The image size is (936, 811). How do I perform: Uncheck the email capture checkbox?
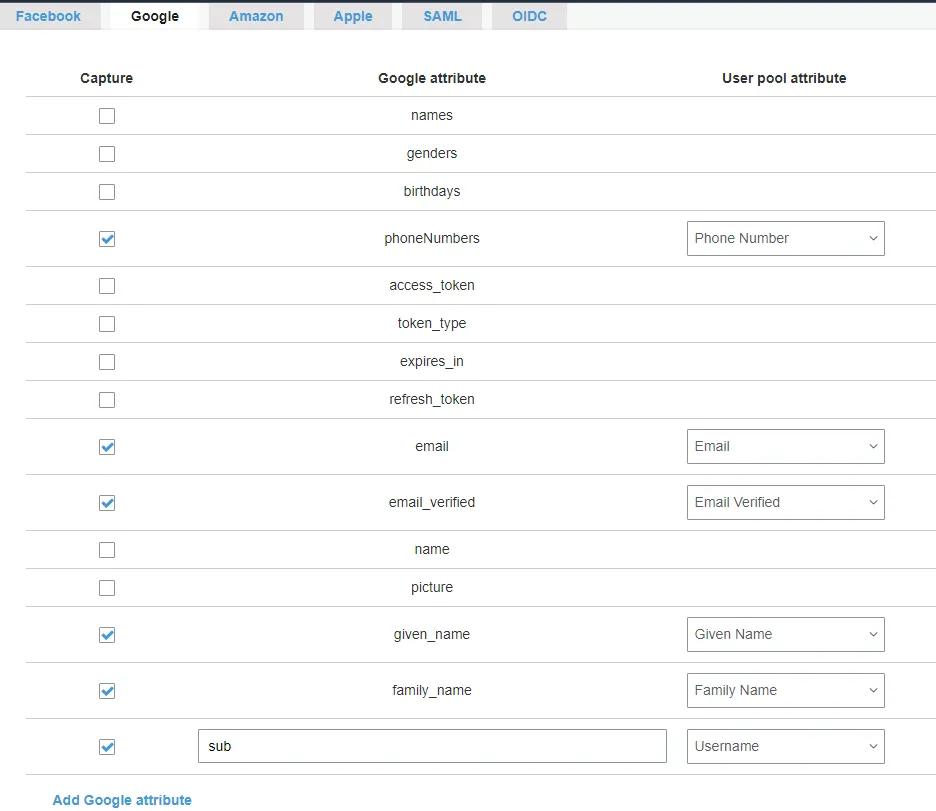107,447
